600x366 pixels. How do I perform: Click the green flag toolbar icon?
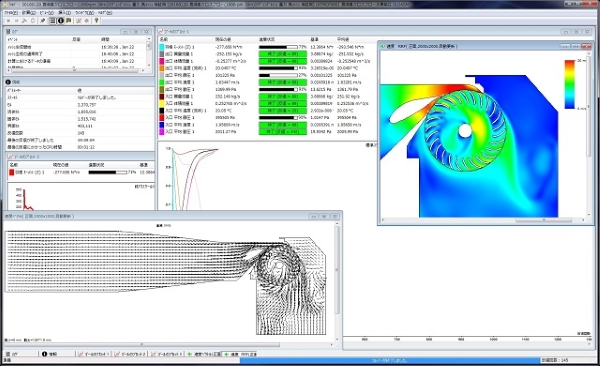tap(68, 21)
